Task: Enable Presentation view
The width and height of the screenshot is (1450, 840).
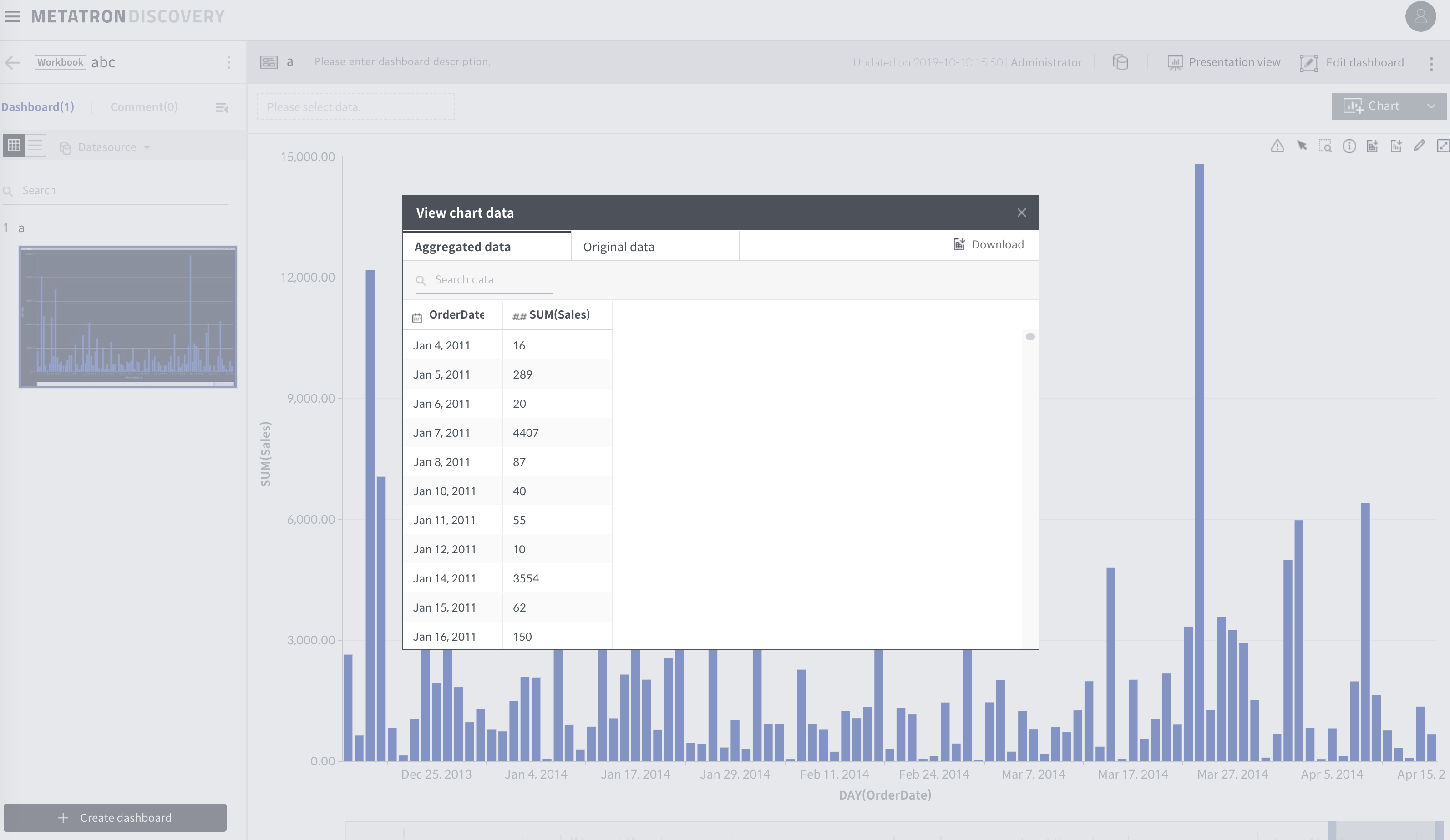Action: pos(1224,62)
